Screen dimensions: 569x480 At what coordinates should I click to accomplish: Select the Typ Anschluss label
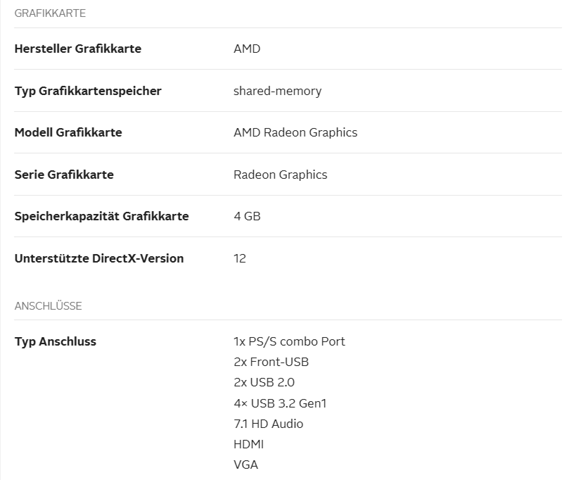tap(55, 342)
